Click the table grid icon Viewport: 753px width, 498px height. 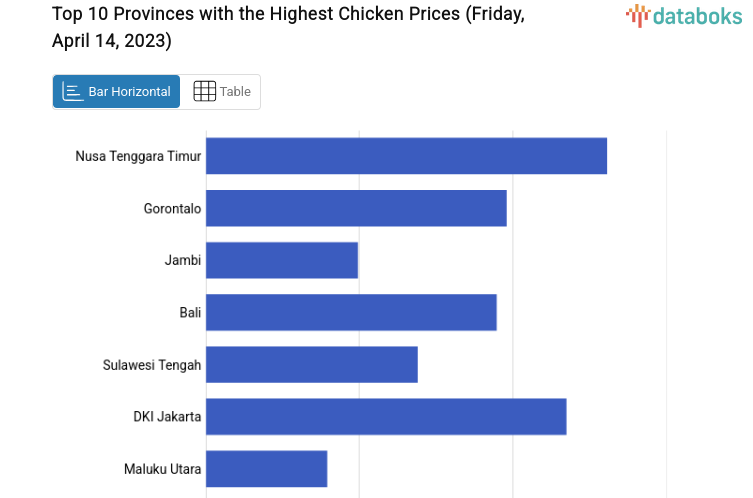click(204, 92)
